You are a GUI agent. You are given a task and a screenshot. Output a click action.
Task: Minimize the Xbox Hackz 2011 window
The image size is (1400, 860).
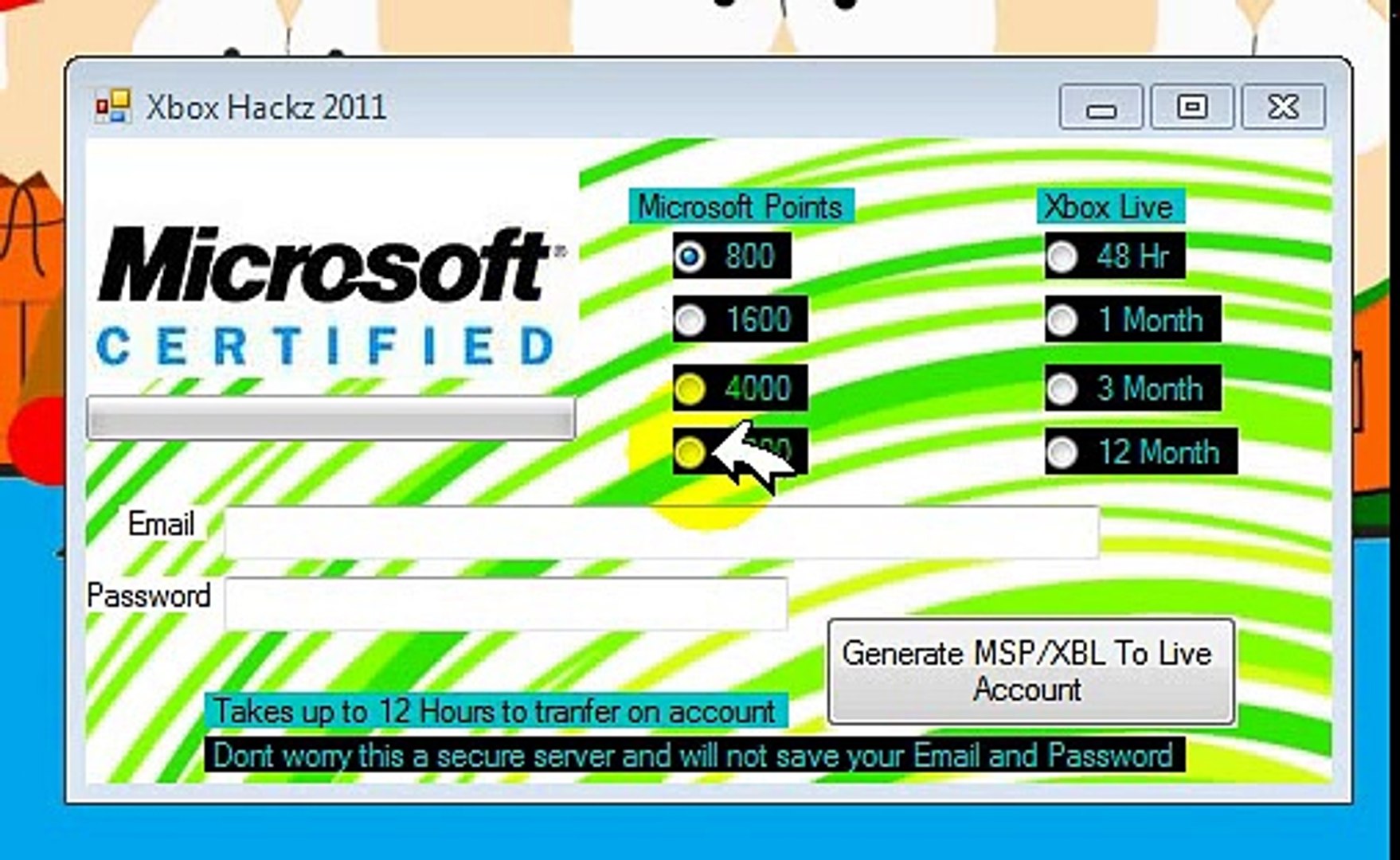tap(1101, 107)
